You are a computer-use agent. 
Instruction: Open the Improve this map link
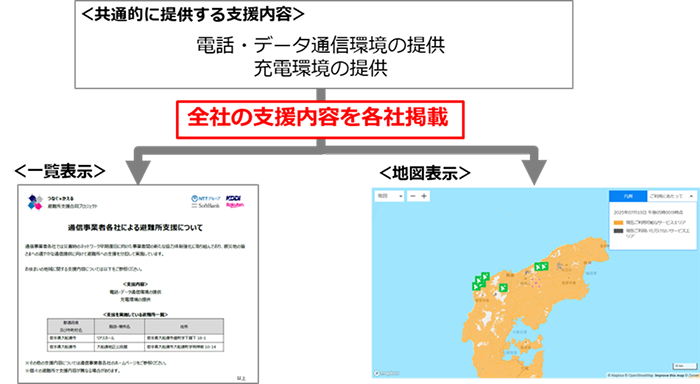point(670,376)
